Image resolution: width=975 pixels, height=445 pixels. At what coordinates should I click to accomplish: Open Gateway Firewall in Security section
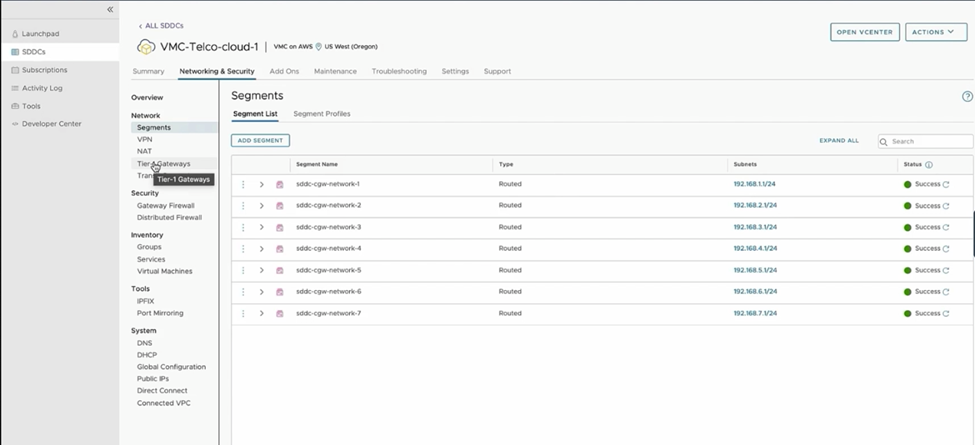click(x=165, y=206)
